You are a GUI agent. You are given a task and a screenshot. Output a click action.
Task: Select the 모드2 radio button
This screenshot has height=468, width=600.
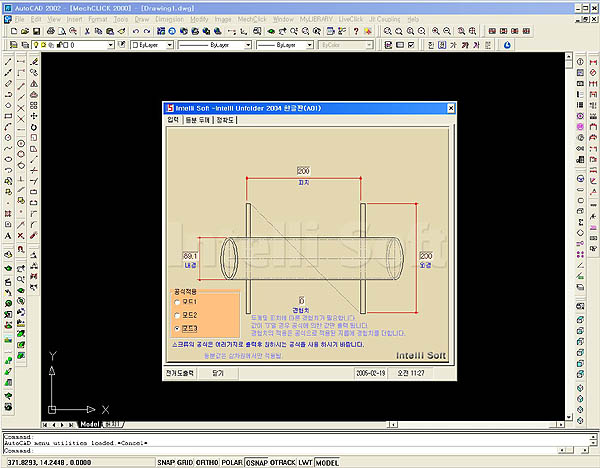pos(177,315)
